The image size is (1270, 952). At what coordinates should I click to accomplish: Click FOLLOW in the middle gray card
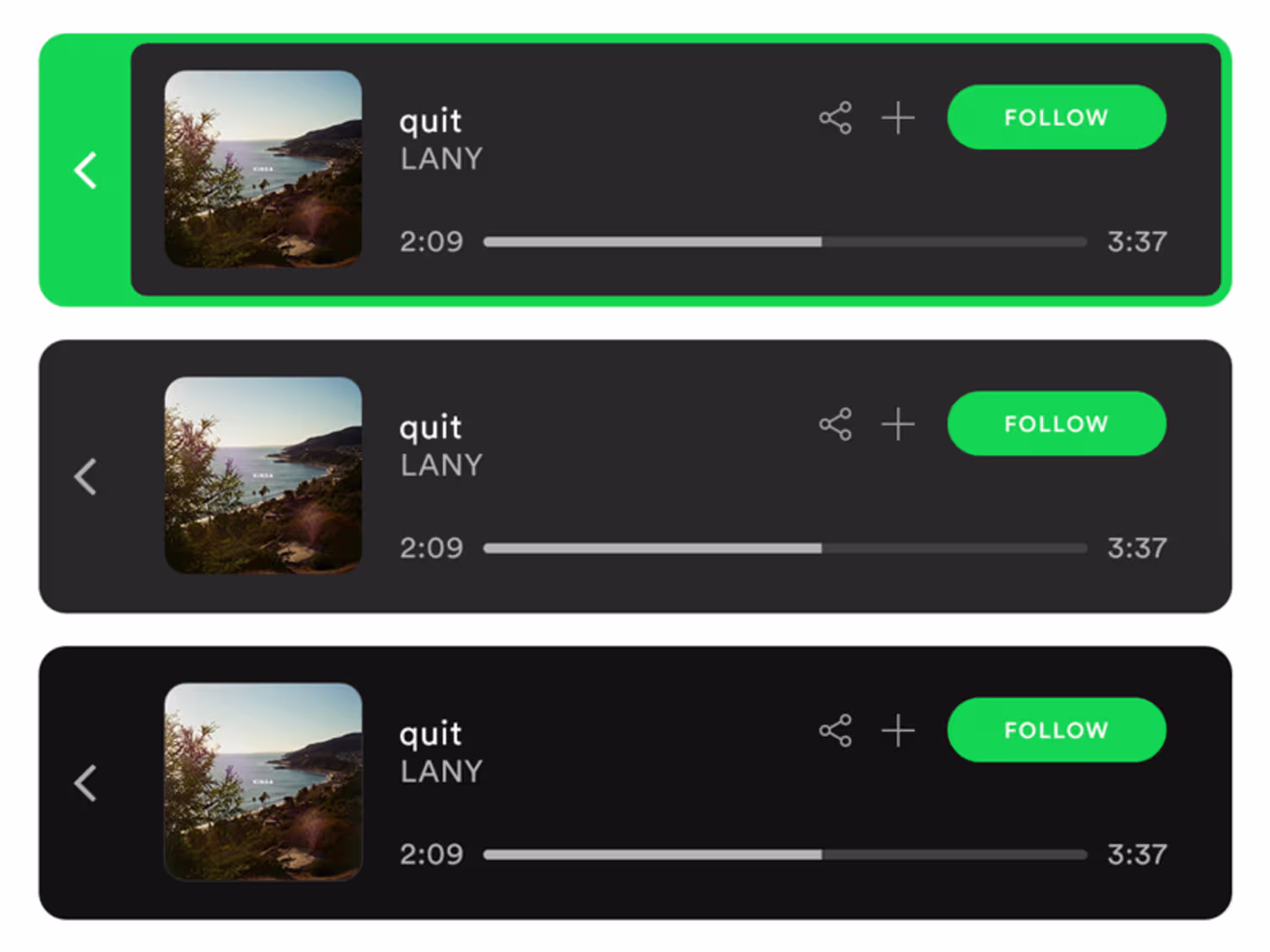1057,423
